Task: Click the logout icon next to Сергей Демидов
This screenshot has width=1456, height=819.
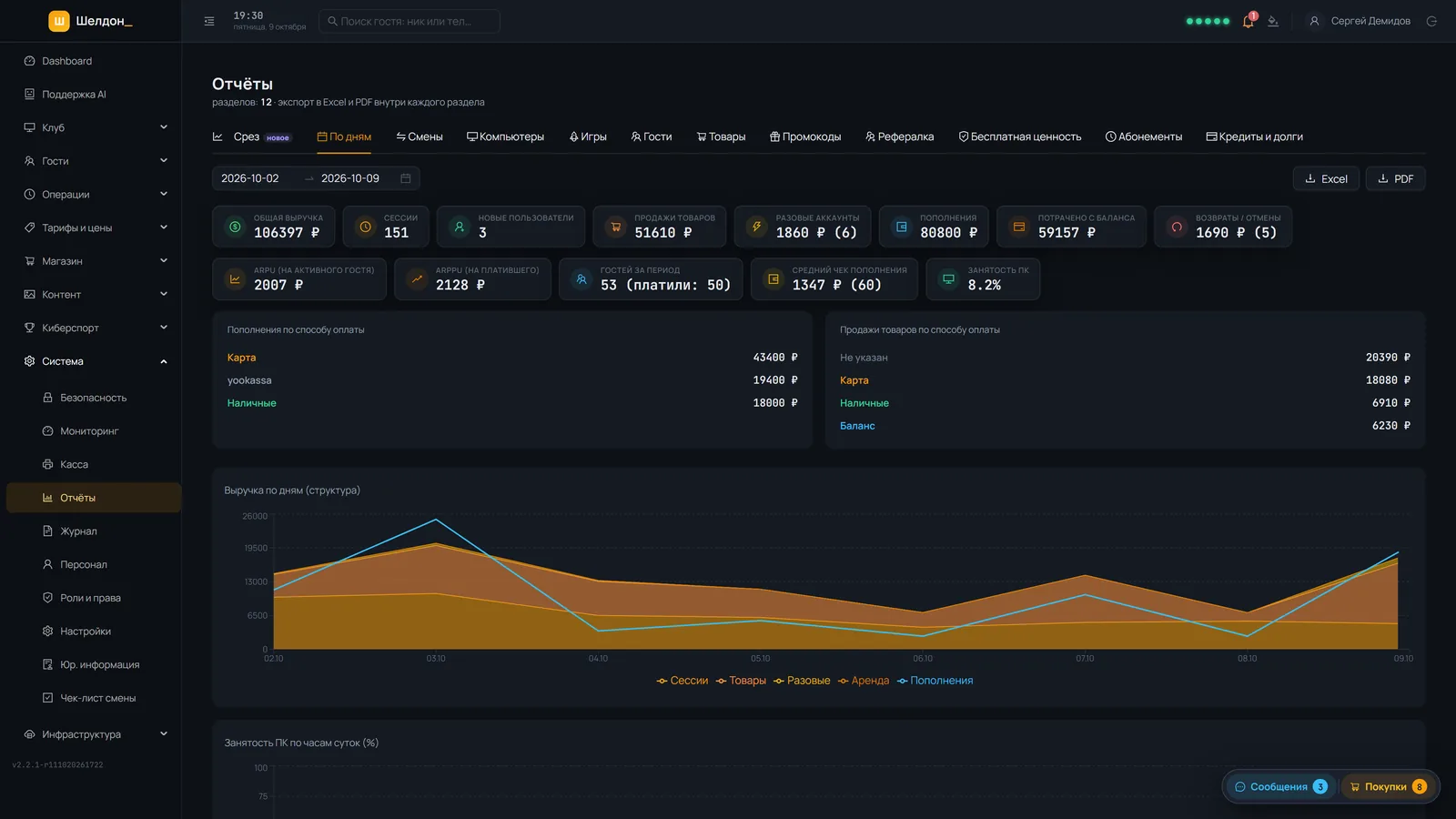Action: point(1431,21)
